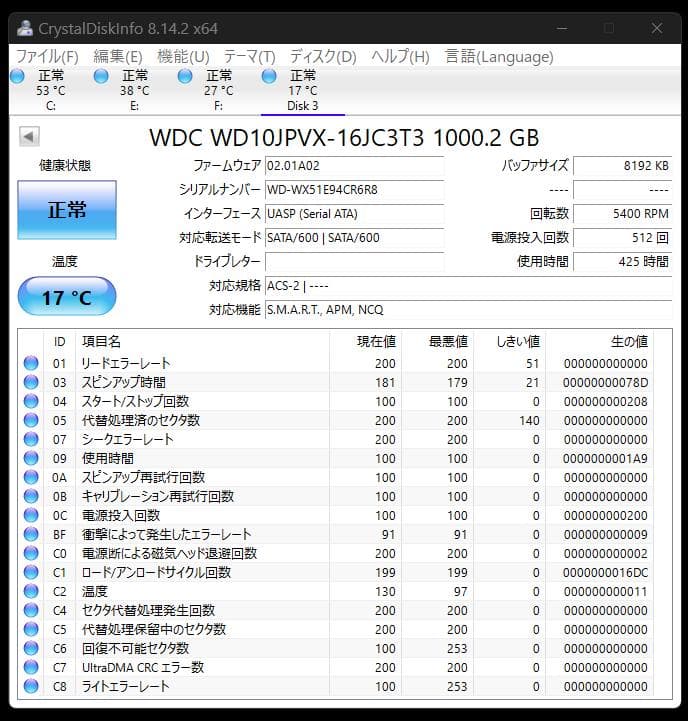Click the status orb for row 07 シークエラーレート
This screenshot has width=688, height=721.
click(31, 439)
